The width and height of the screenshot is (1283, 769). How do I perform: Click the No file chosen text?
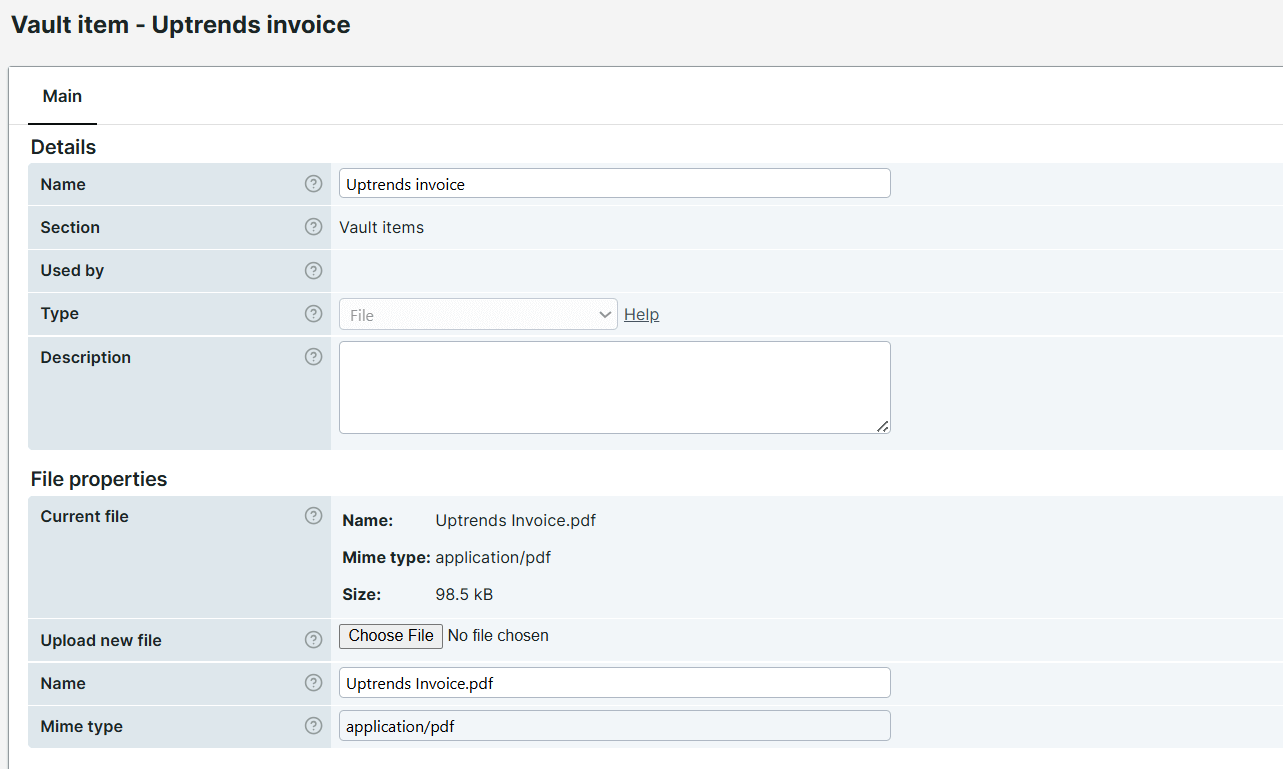(498, 636)
